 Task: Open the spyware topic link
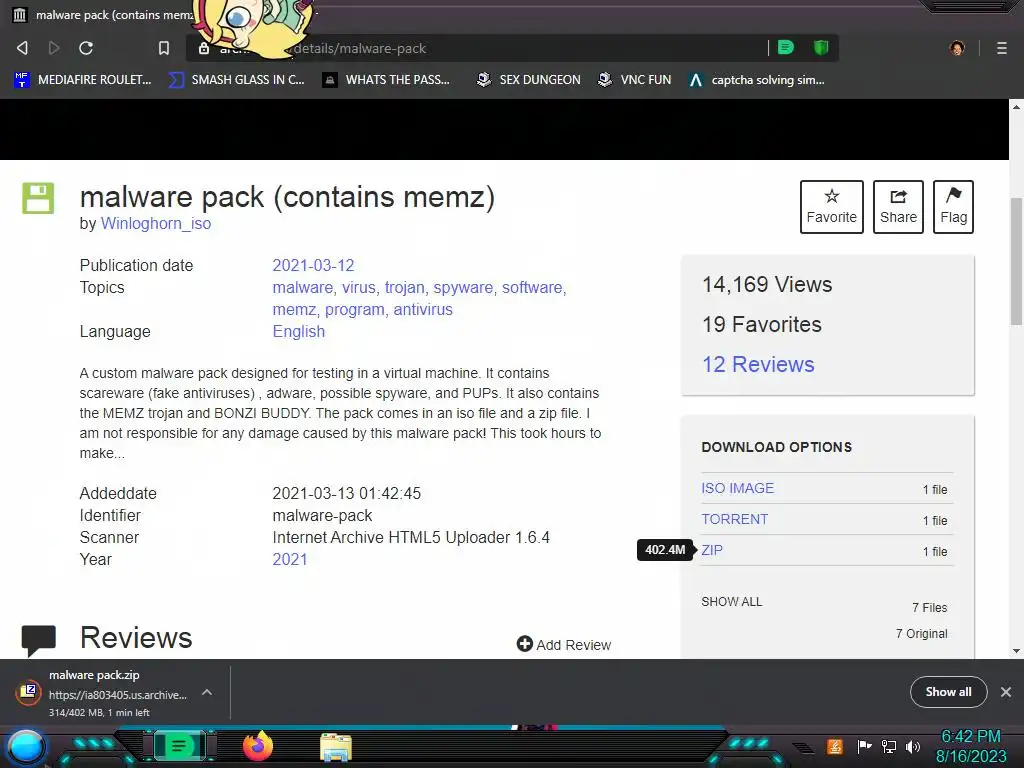463,287
